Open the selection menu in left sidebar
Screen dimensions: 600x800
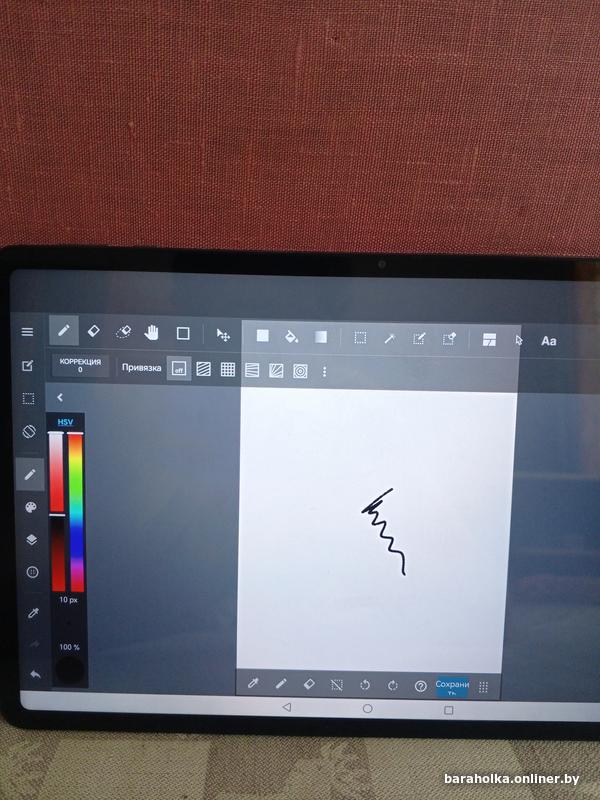(29, 398)
